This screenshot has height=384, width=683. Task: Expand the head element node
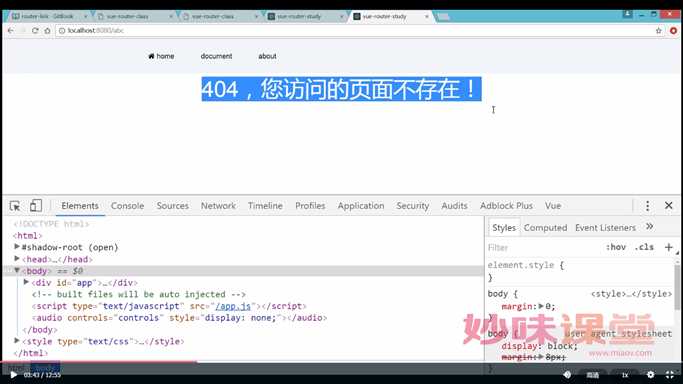pos(17,258)
